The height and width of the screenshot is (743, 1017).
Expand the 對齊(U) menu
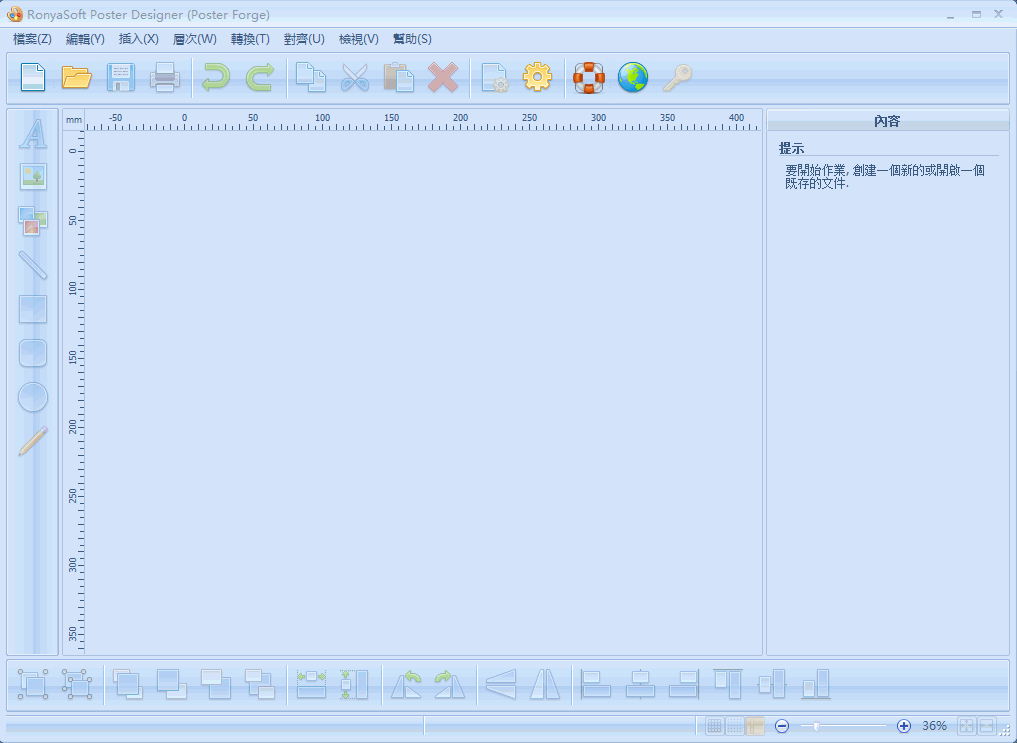304,39
